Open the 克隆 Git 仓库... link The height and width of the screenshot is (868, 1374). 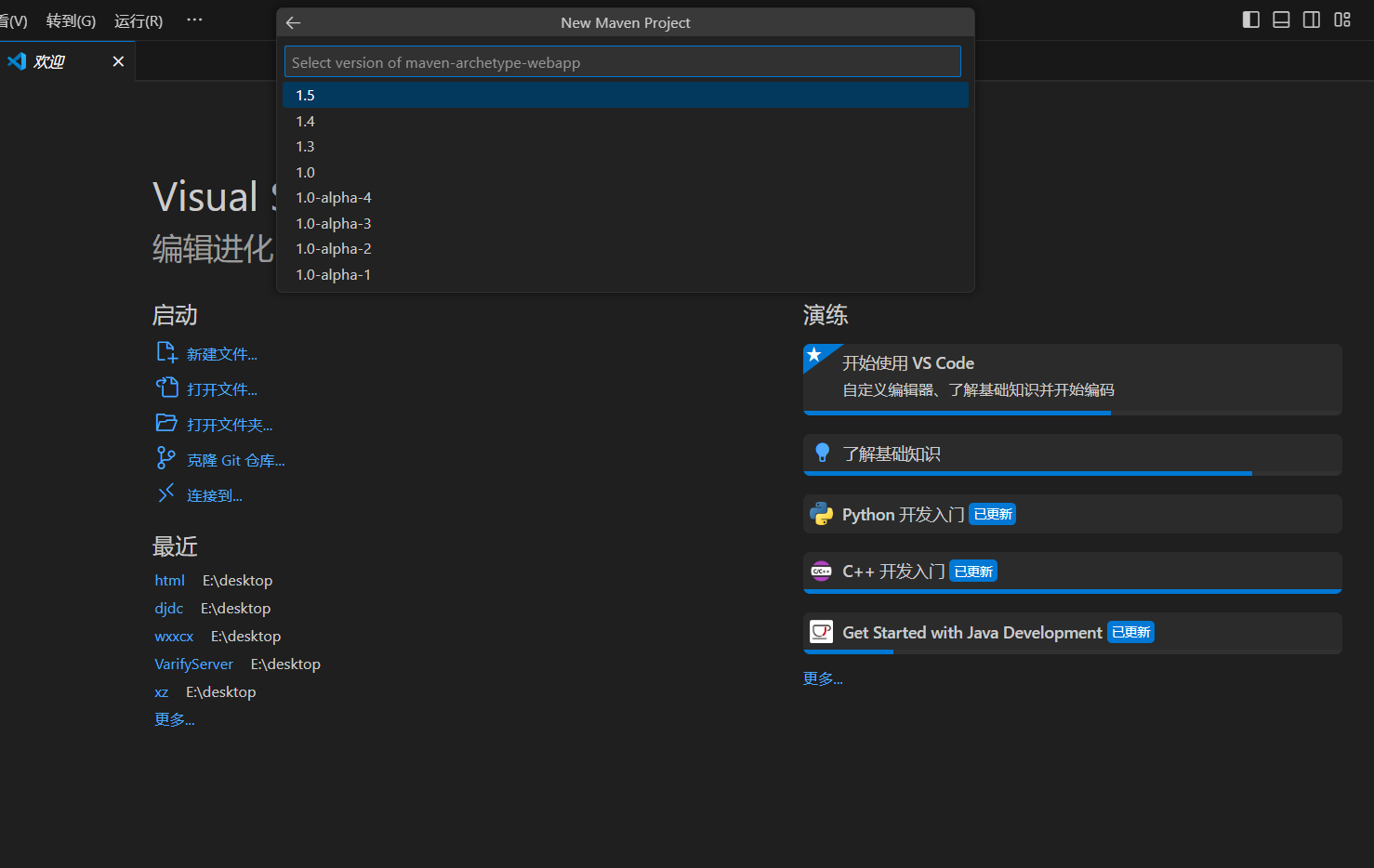point(236,460)
